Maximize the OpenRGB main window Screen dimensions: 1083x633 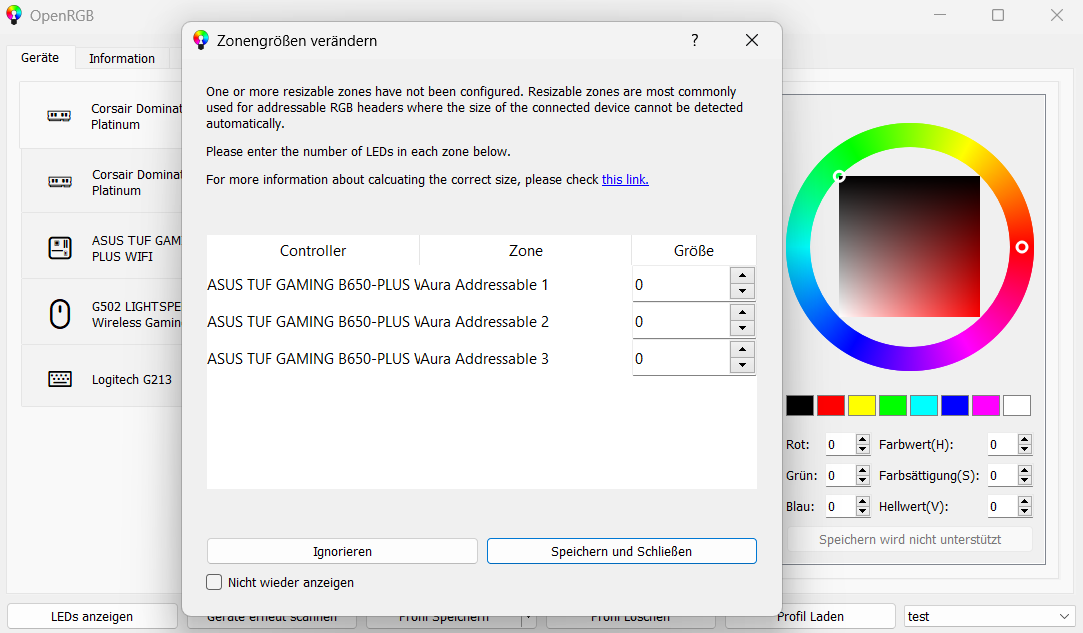(x=998, y=15)
